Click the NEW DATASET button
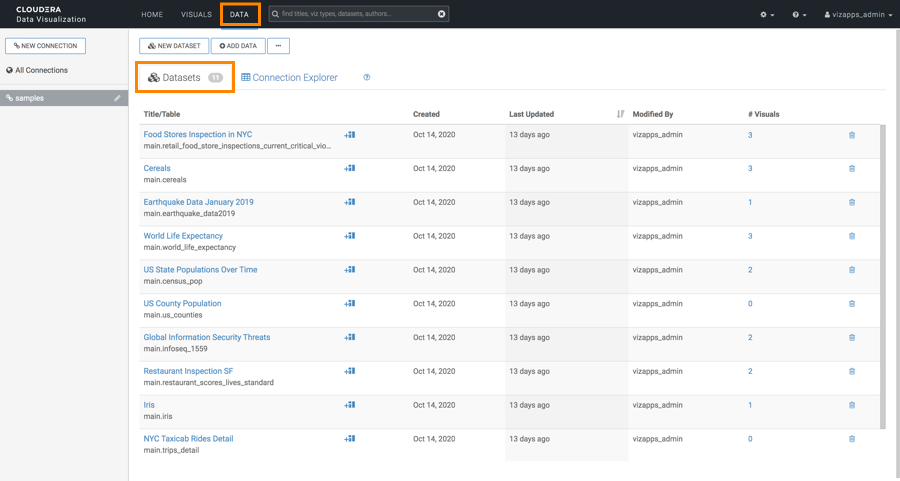This screenshot has width=900, height=481. (174, 46)
